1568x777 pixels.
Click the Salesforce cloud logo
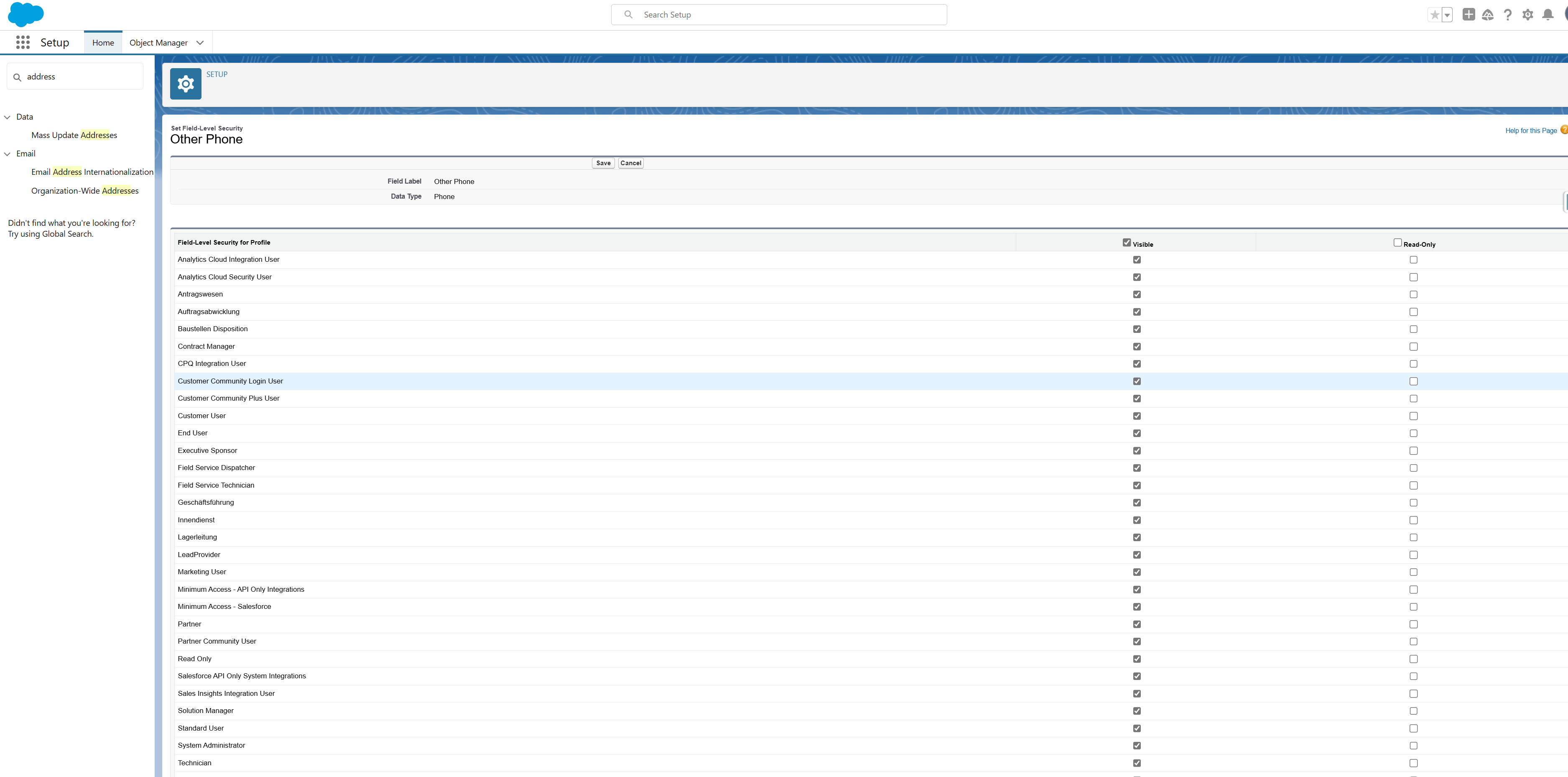click(x=25, y=14)
